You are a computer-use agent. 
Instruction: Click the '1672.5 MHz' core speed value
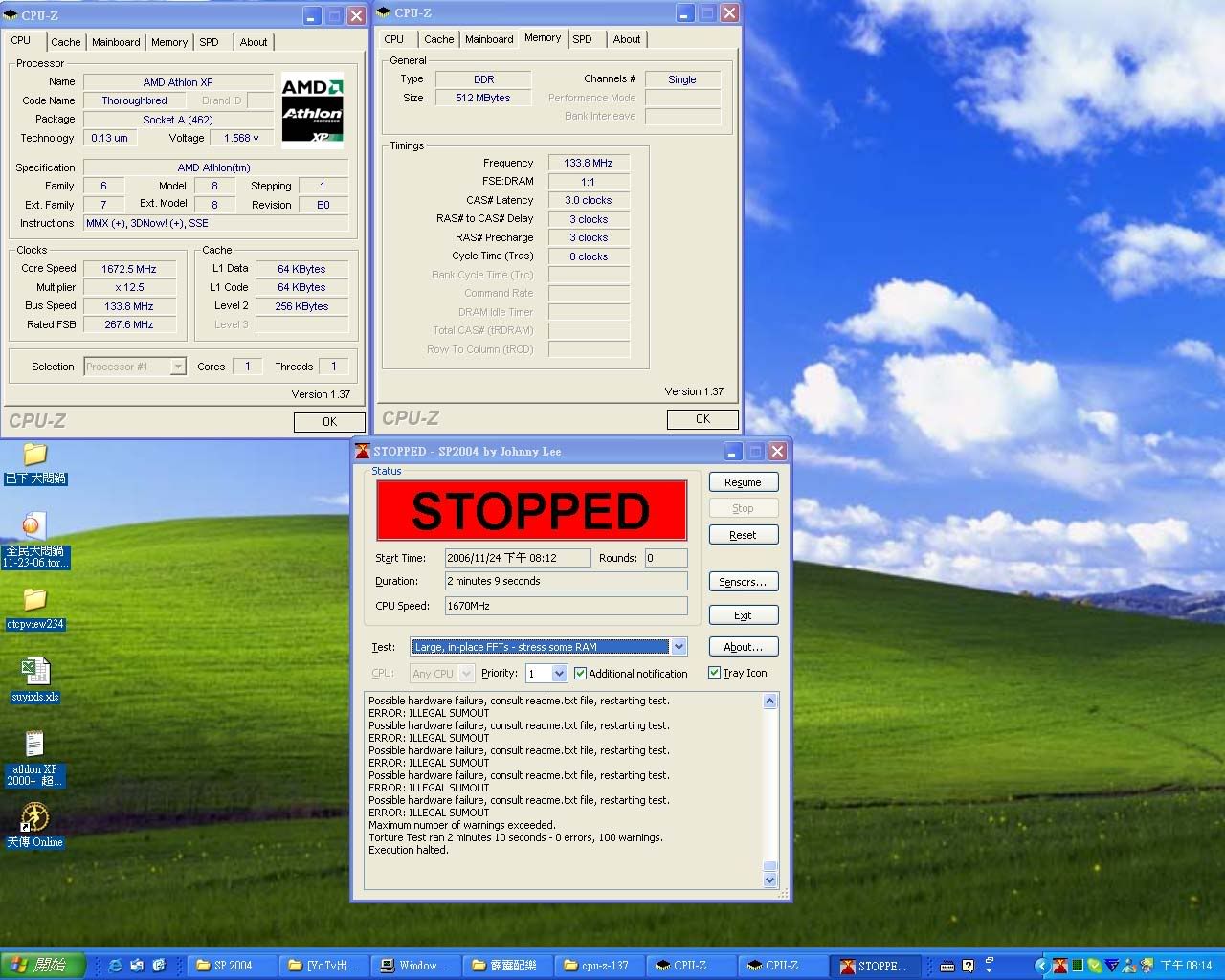pyautogui.click(x=130, y=269)
